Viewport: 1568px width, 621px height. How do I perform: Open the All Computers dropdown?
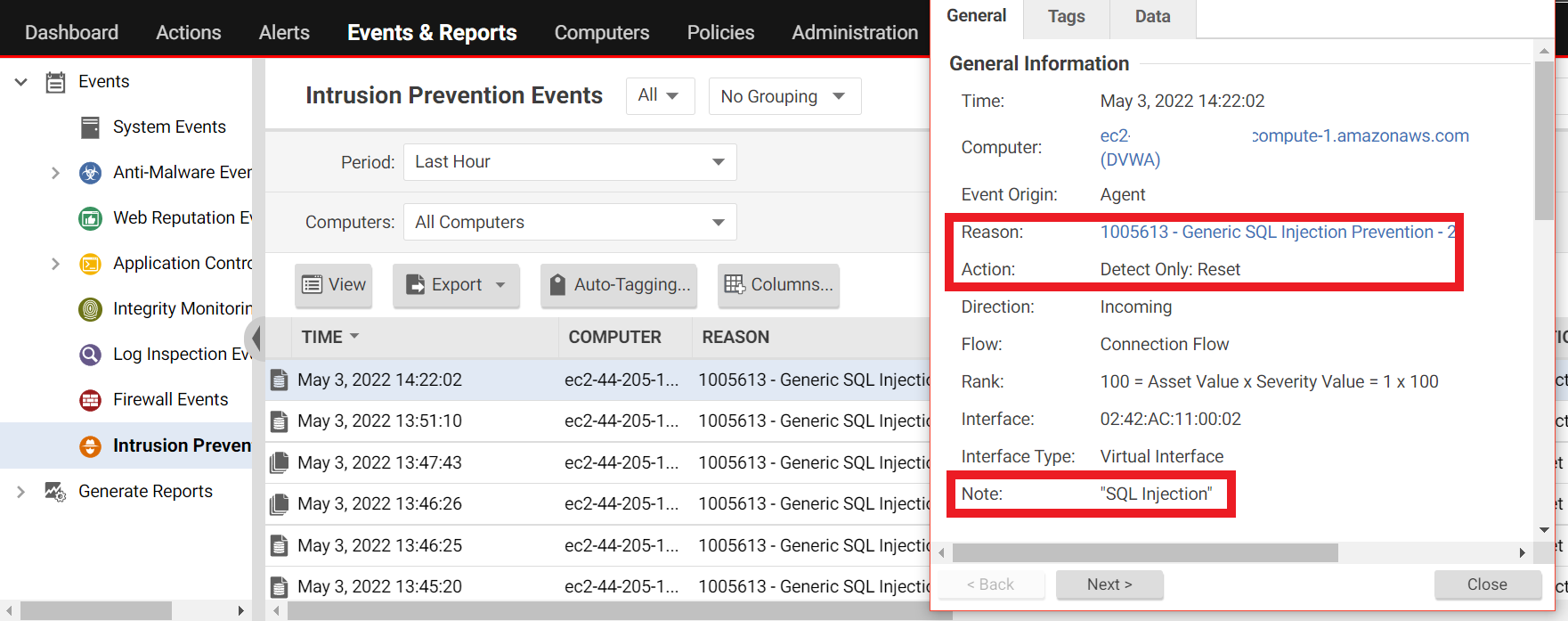coord(570,222)
